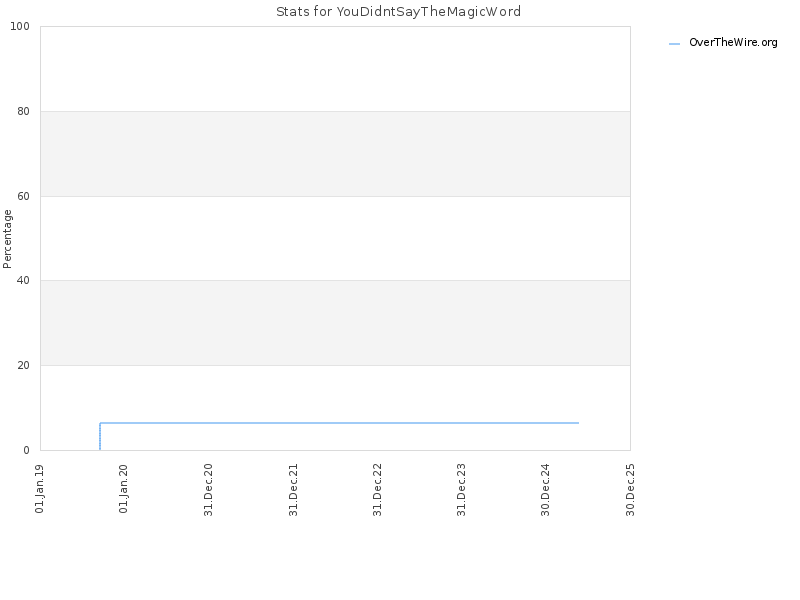
Task: Click the OverTheWire.org legend label
Action: [x=733, y=42]
